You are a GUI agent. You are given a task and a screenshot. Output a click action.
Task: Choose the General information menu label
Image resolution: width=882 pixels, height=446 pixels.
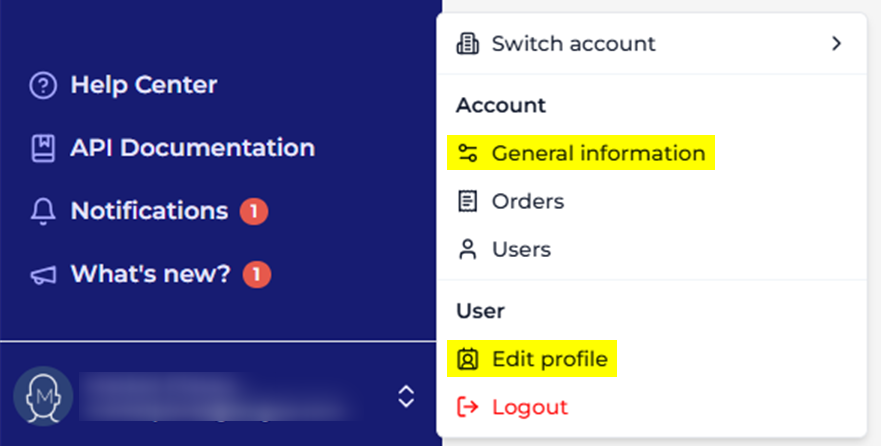[598, 154]
